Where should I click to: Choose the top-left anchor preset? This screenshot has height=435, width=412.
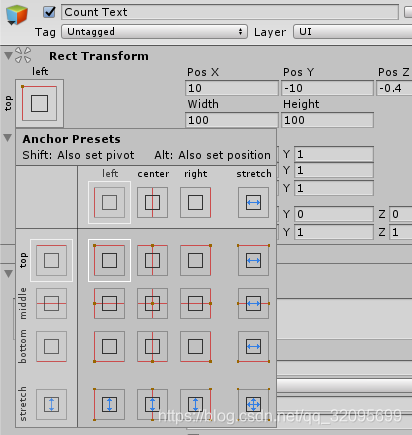tap(109, 260)
